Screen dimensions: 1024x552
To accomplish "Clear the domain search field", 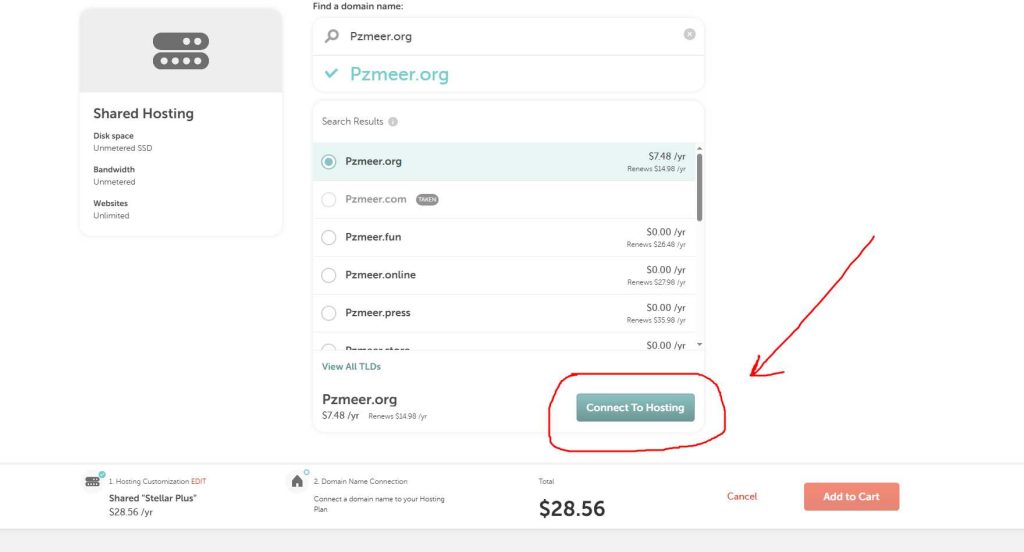I will coord(689,34).
